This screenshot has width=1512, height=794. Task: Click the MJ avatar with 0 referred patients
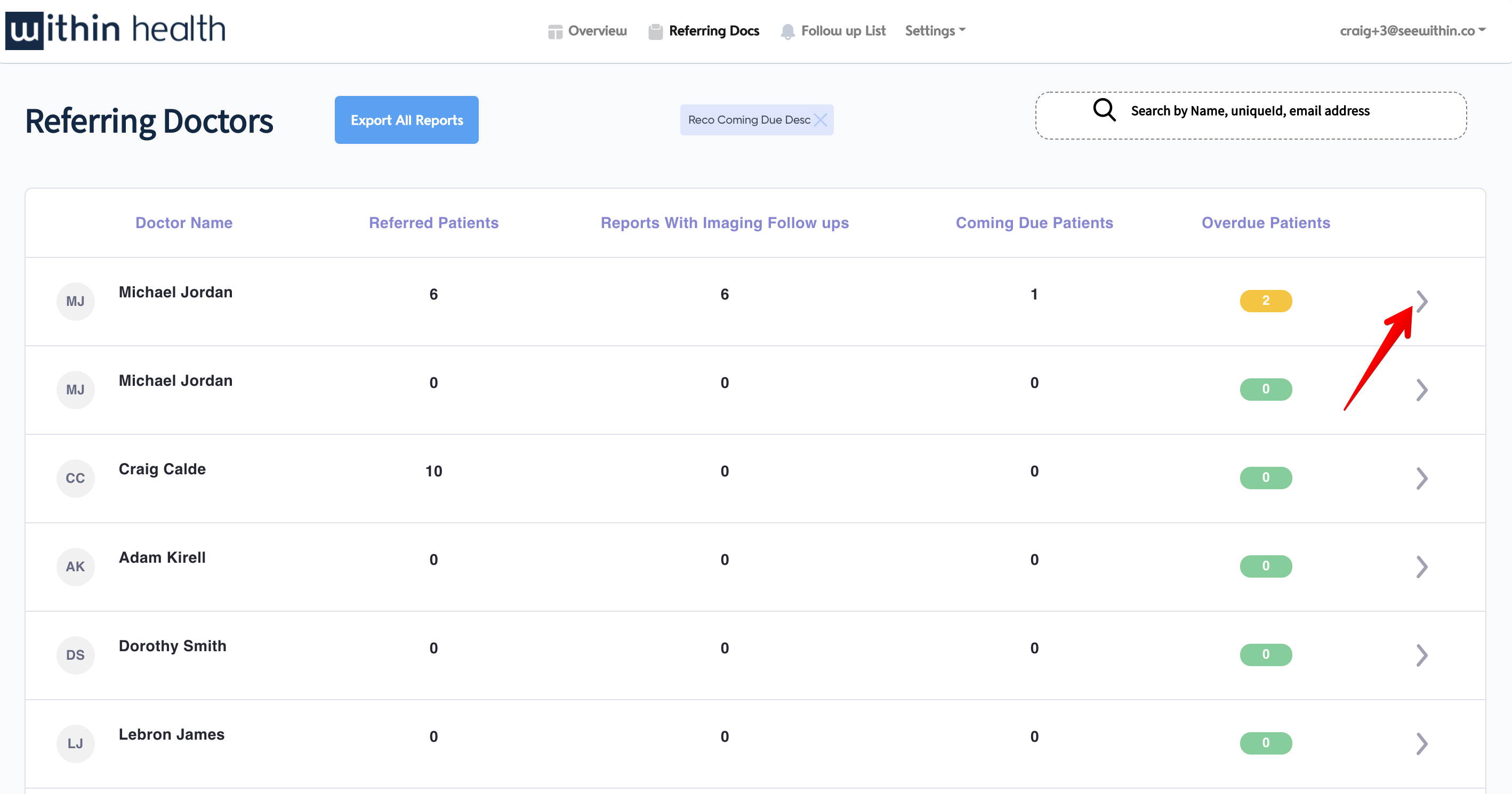tap(75, 390)
